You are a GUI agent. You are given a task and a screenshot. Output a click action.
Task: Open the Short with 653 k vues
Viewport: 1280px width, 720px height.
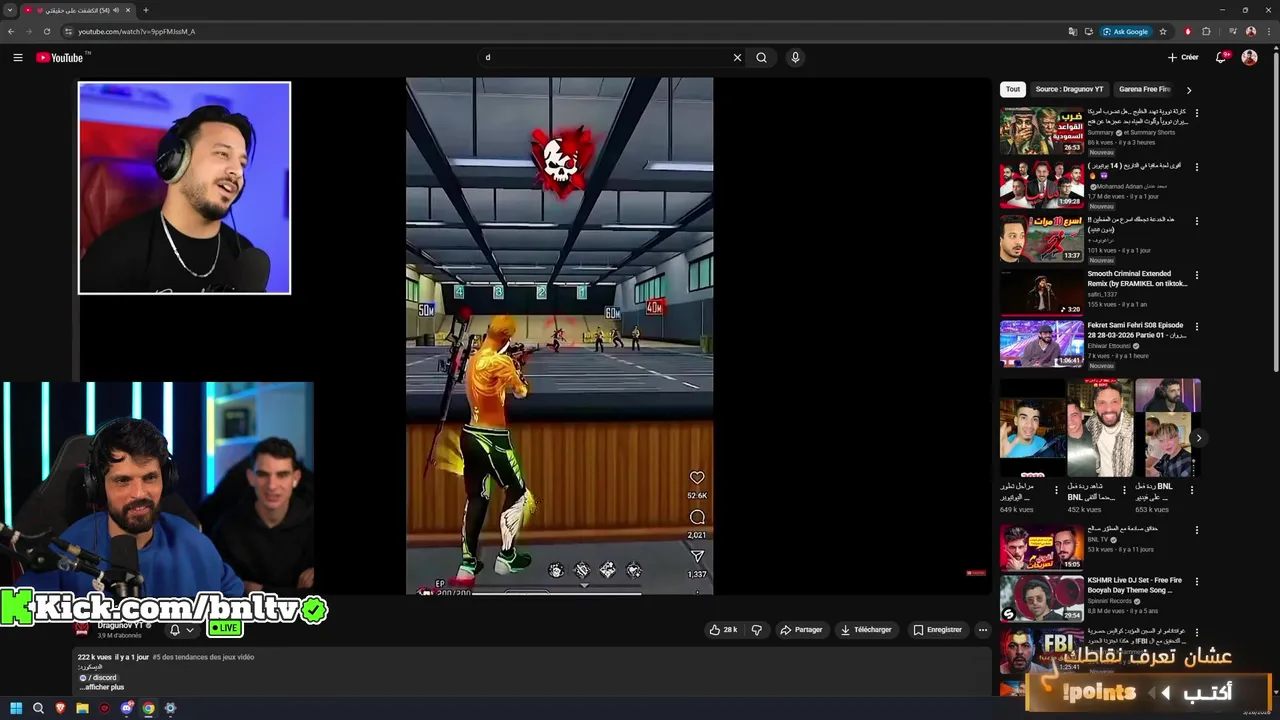click(x=1167, y=428)
